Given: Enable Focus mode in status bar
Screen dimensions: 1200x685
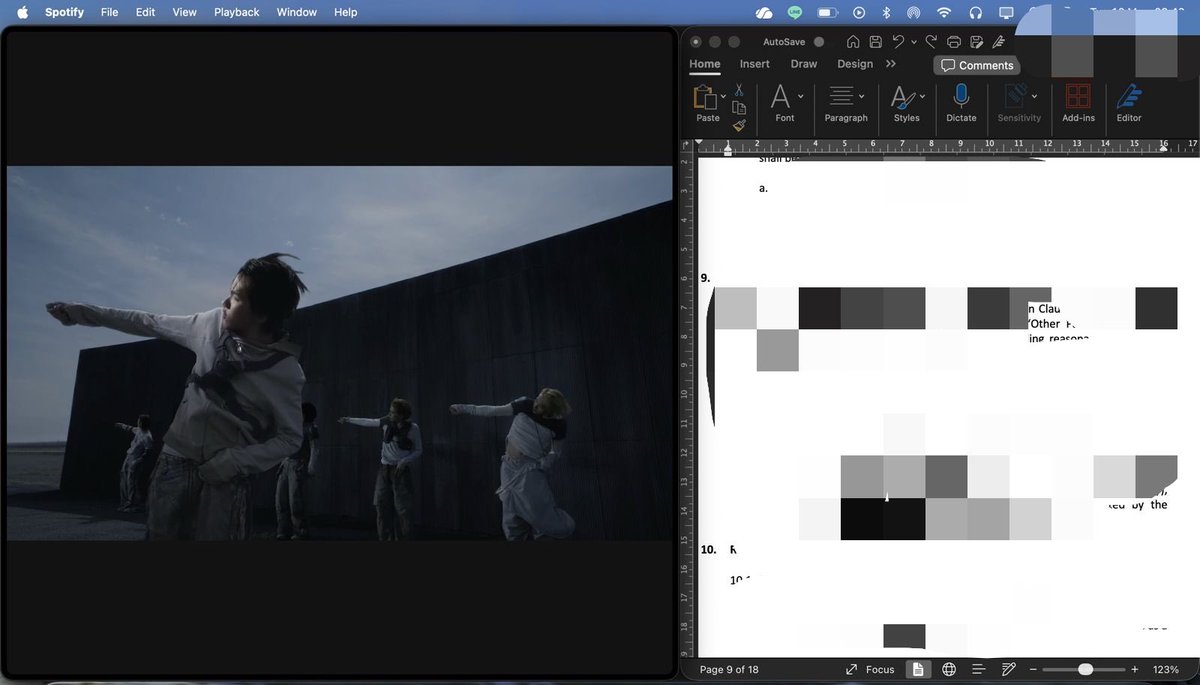Looking at the screenshot, I should 870,669.
